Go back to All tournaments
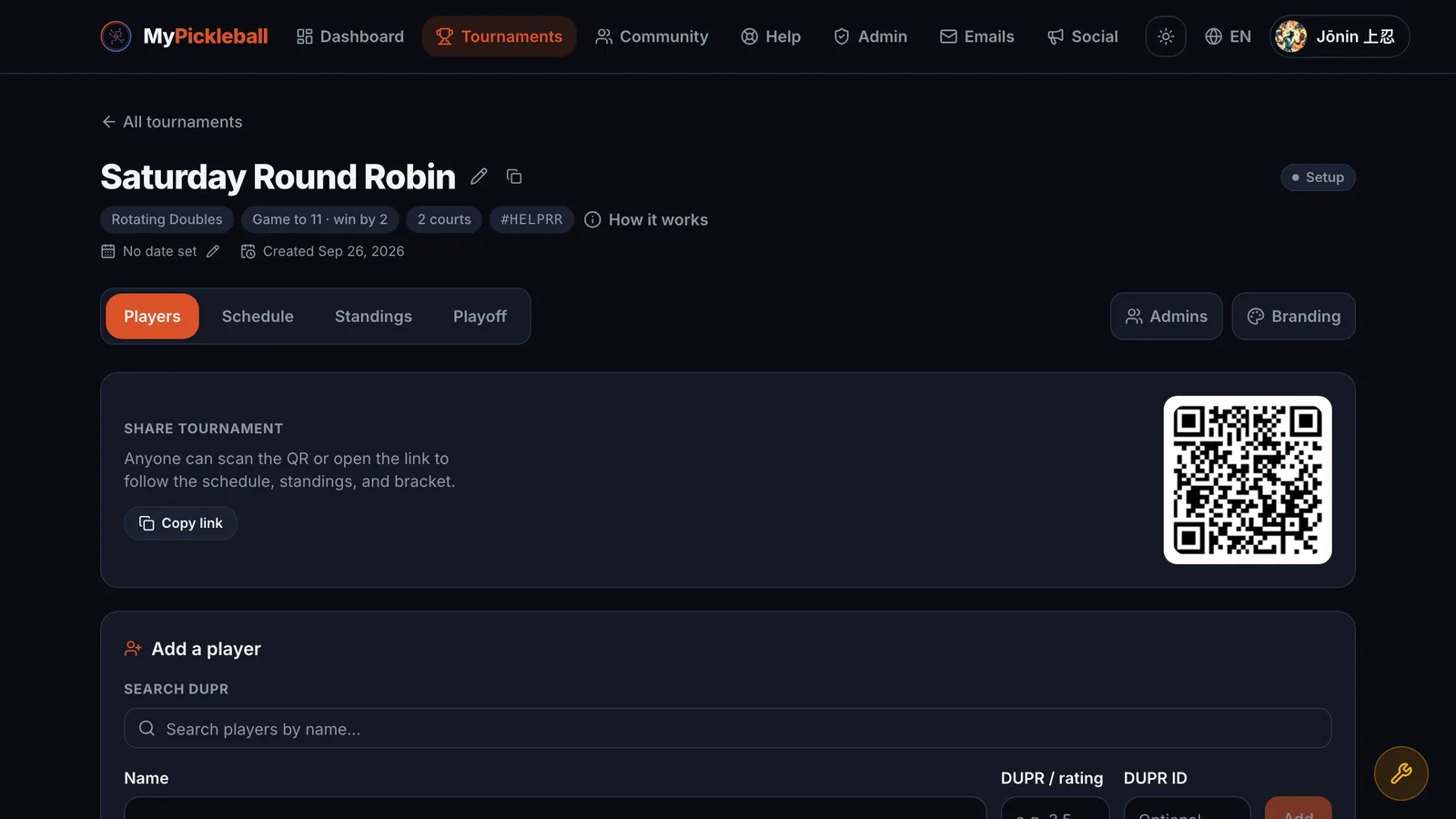This screenshot has height=819, width=1456. point(172,122)
